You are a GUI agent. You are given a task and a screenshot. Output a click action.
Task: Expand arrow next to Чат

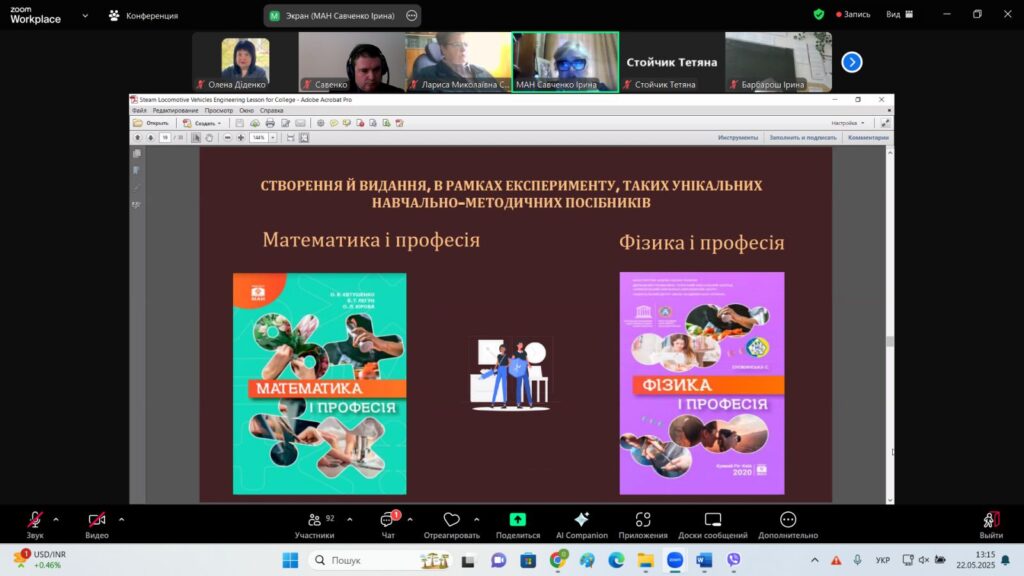(409, 520)
